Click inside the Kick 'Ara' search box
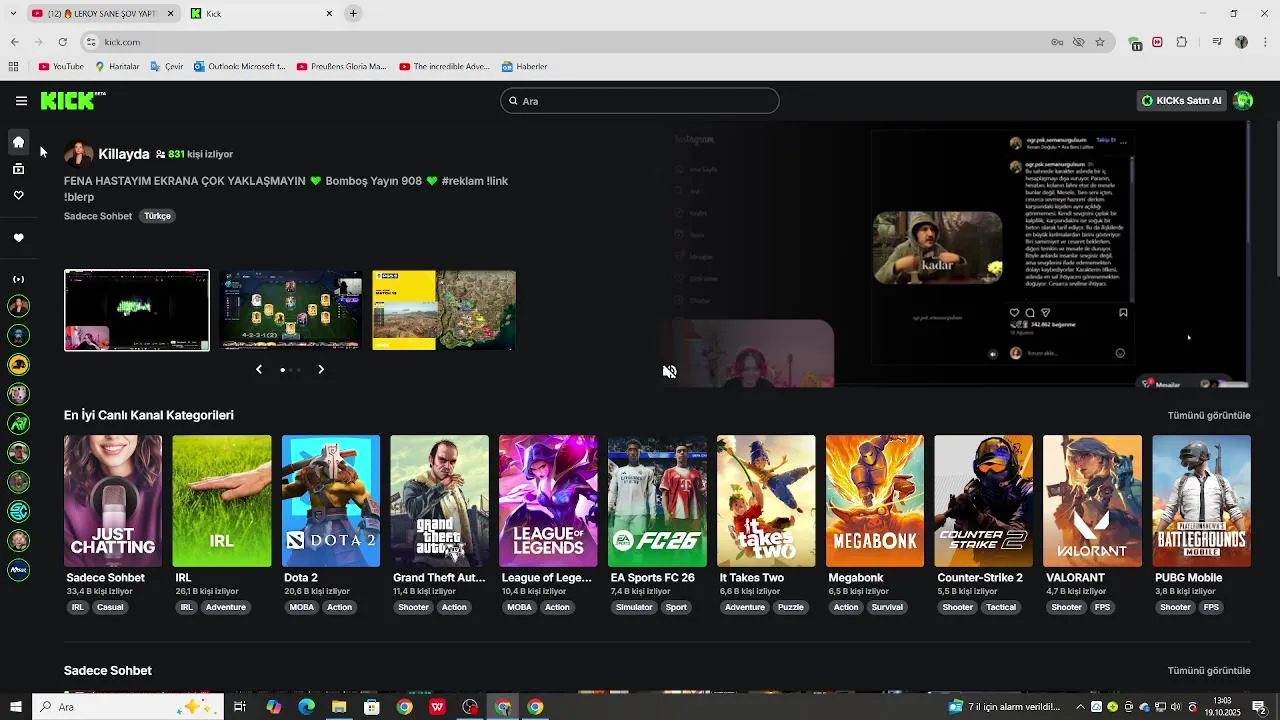This screenshot has width=1280, height=720. [640, 101]
